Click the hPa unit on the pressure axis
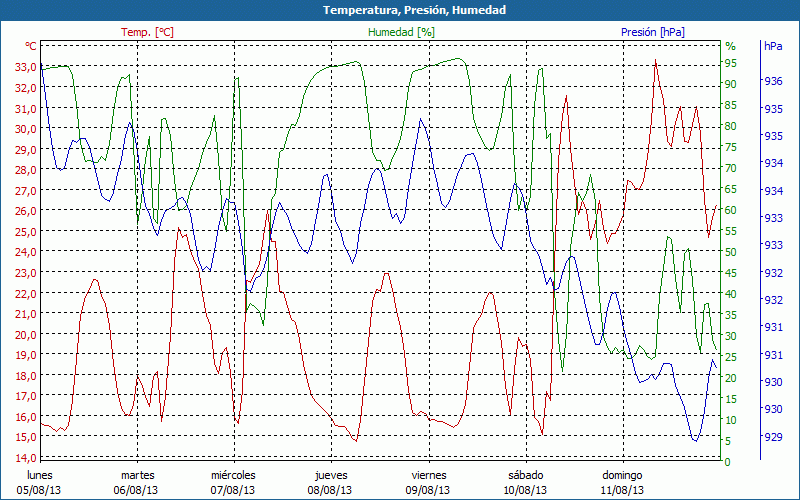800x500 pixels. click(x=773, y=47)
